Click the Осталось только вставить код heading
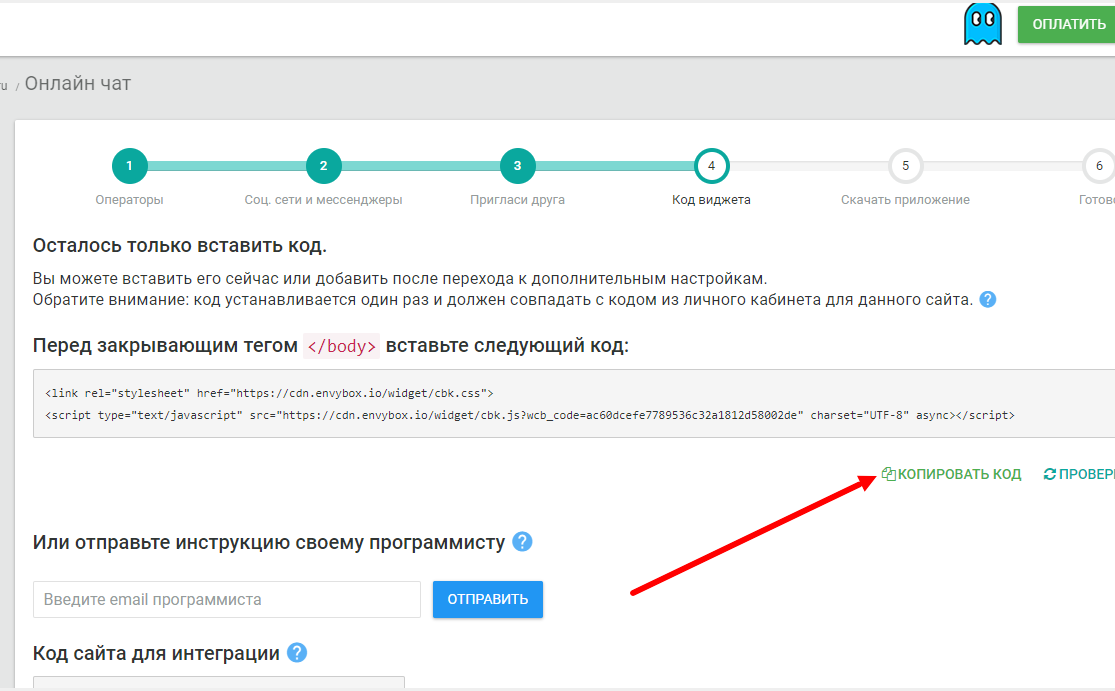Screen dimensions: 1115x691 180,246
